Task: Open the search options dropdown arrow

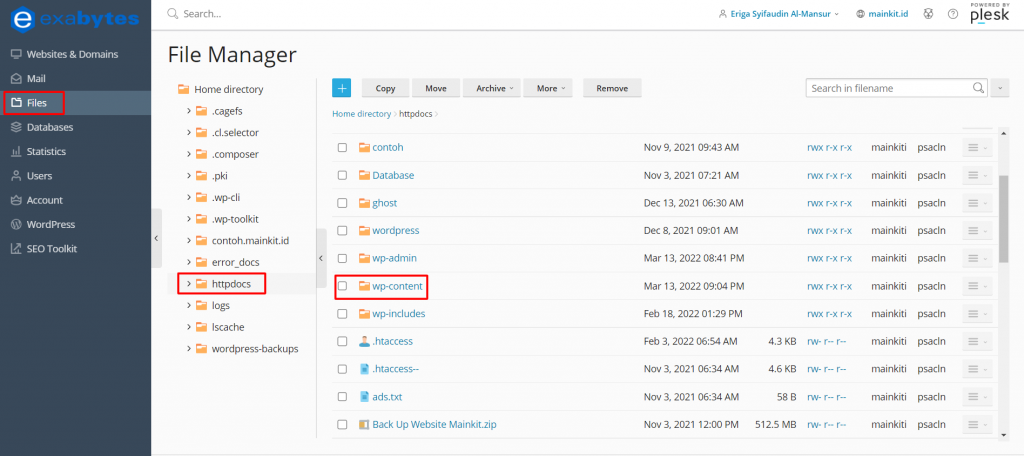Action: pyautogui.click(x=1000, y=88)
